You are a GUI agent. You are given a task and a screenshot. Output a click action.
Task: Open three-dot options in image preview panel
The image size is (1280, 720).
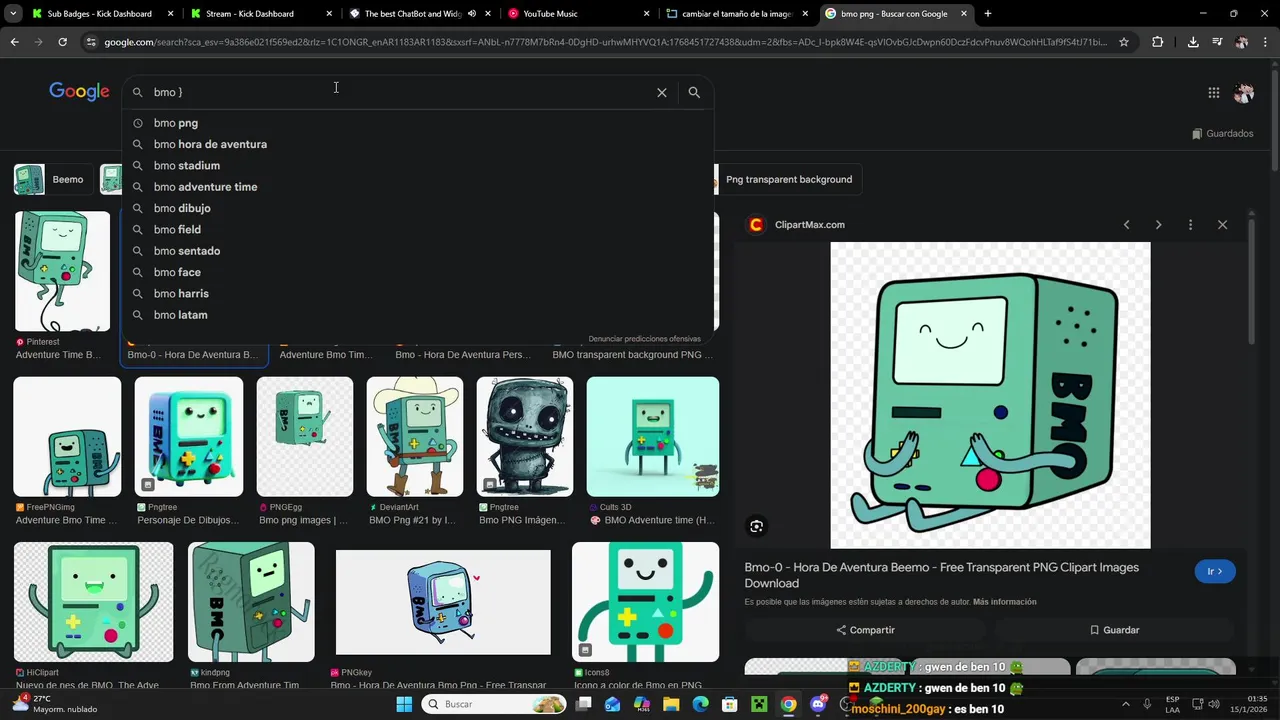tap(1190, 225)
